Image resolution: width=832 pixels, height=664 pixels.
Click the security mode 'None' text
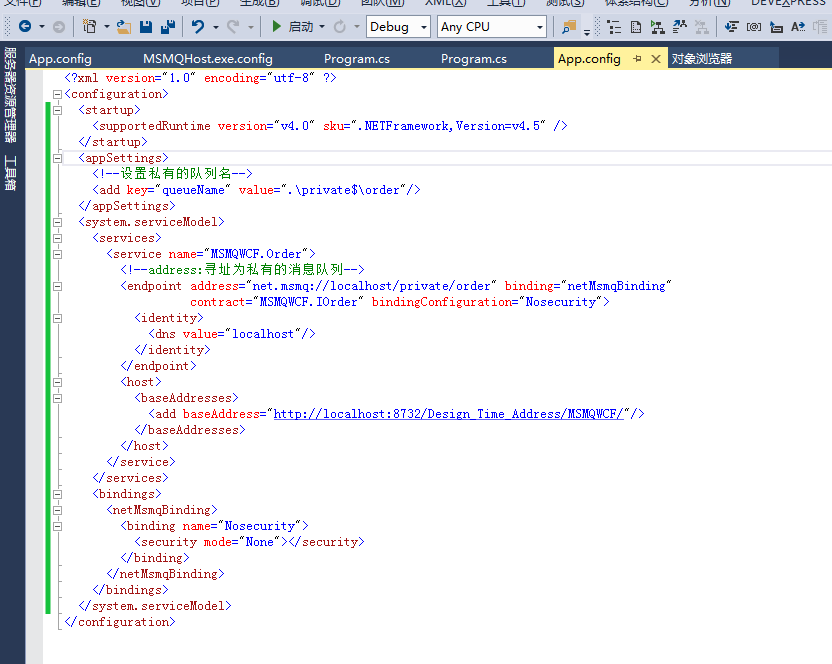pyautogui.click(x=259, y=542)
